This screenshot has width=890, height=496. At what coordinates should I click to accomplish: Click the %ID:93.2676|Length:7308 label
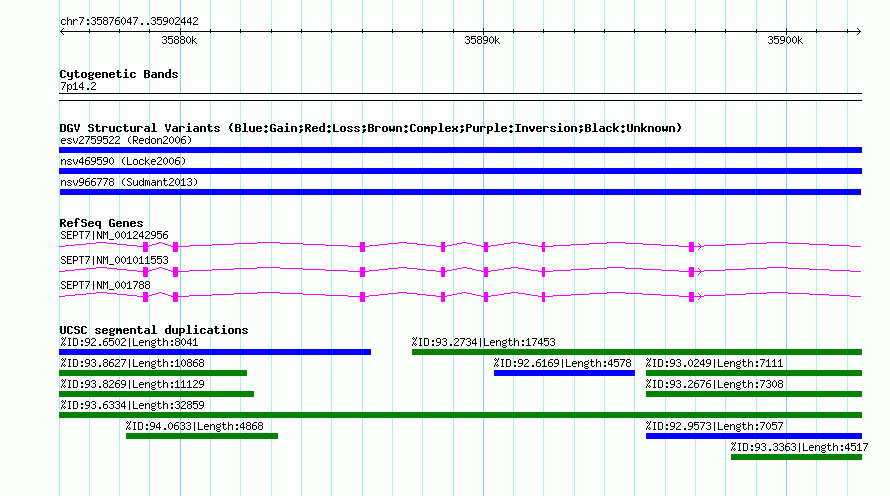(714, 384)
